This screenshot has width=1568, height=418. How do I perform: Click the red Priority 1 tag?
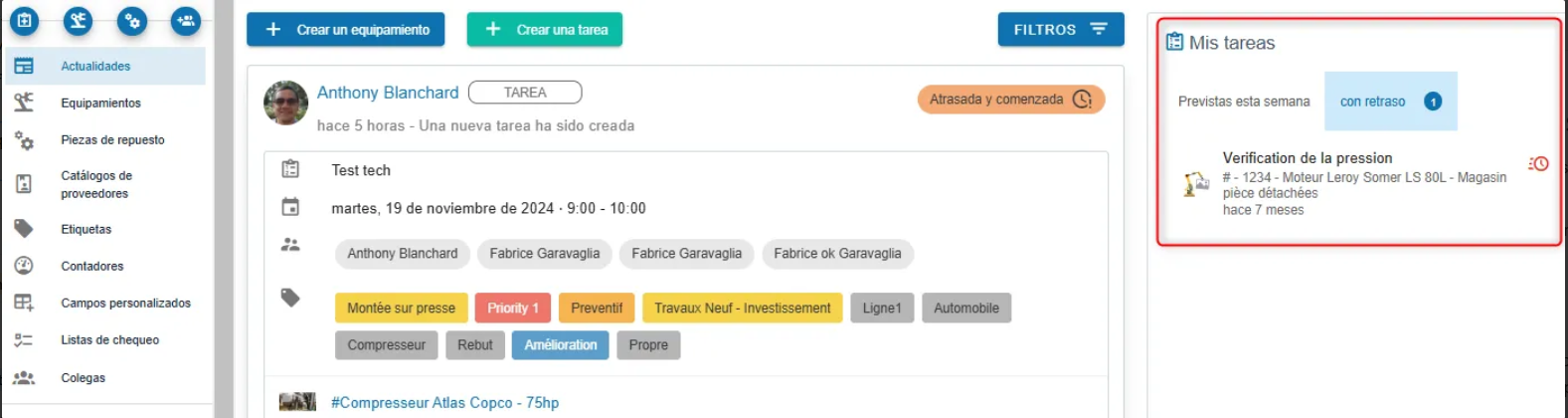pyautogui.click(x=512, y=309)
